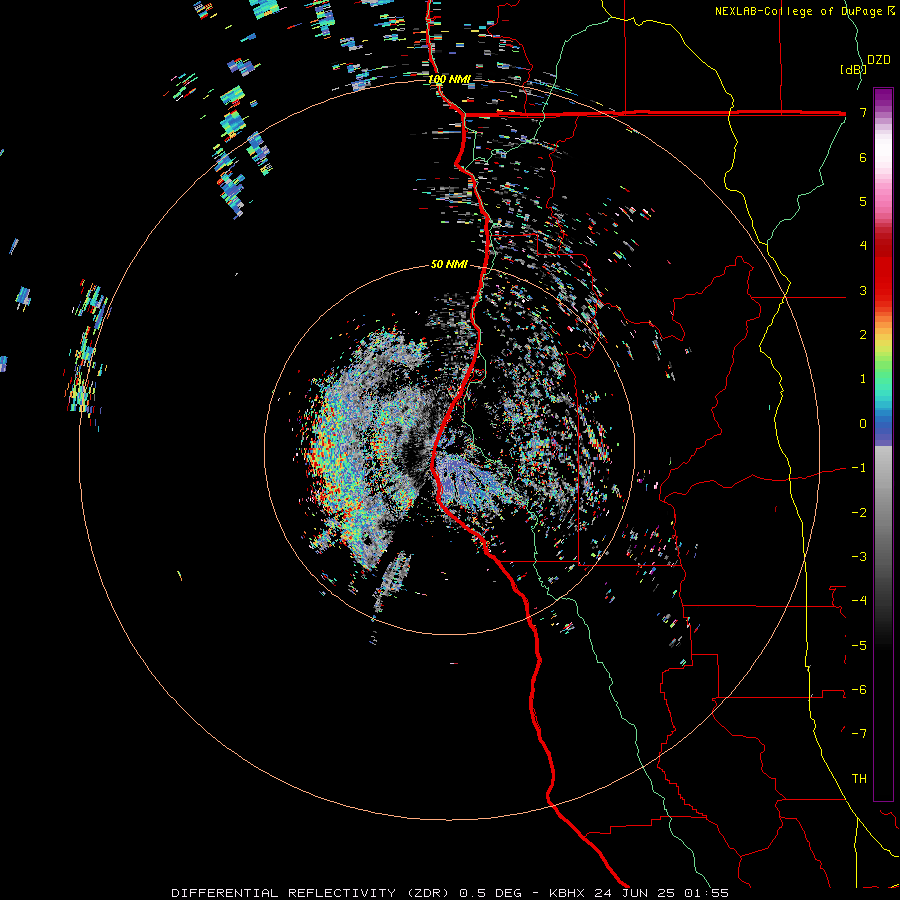The width and height of the screenshot is (900, 900).
Task: Click the 2 value on color scale
Action: coord(863,335)
